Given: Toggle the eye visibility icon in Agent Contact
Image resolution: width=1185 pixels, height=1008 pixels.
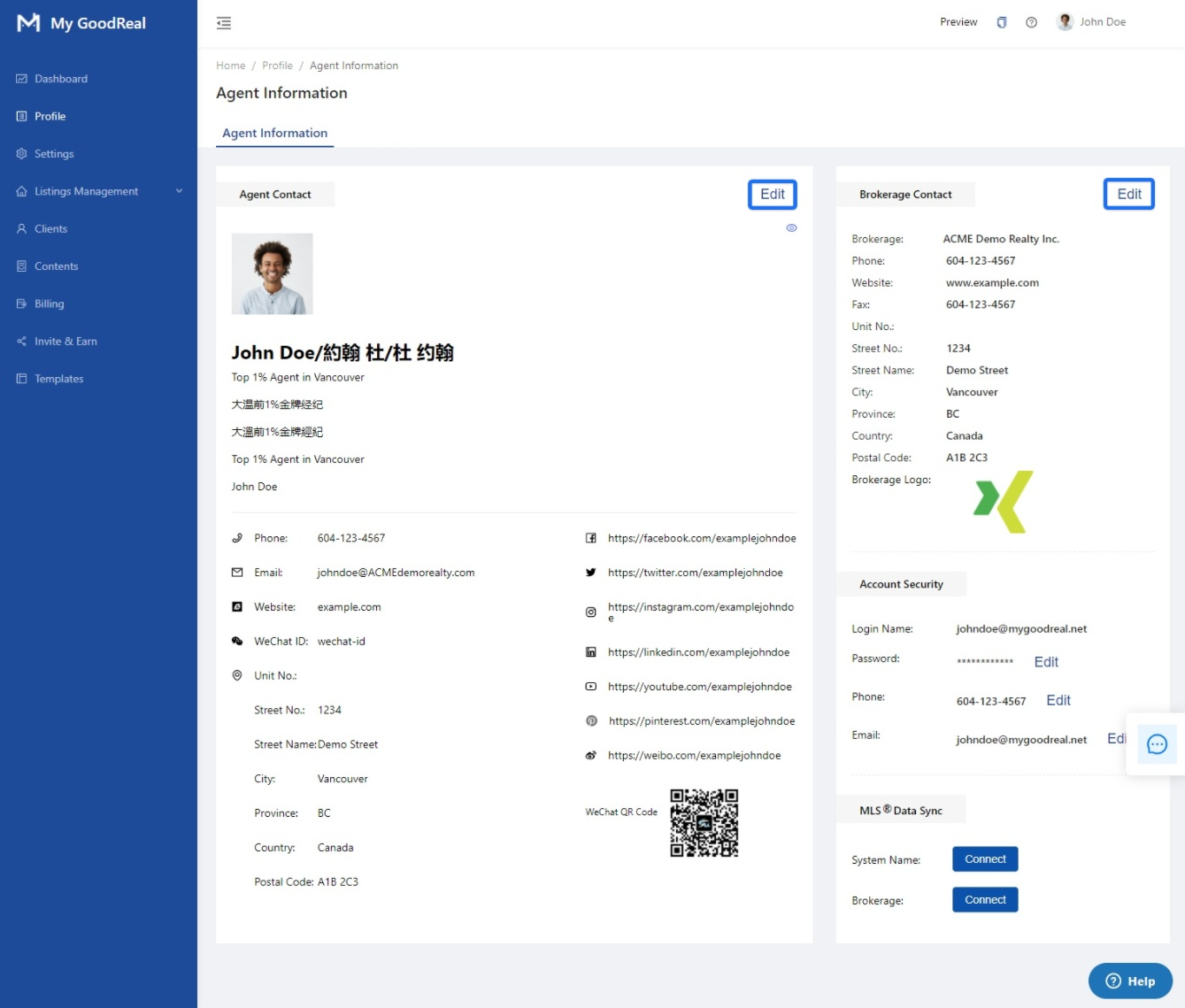Looking at the screenshot, I should coord(791,228).
